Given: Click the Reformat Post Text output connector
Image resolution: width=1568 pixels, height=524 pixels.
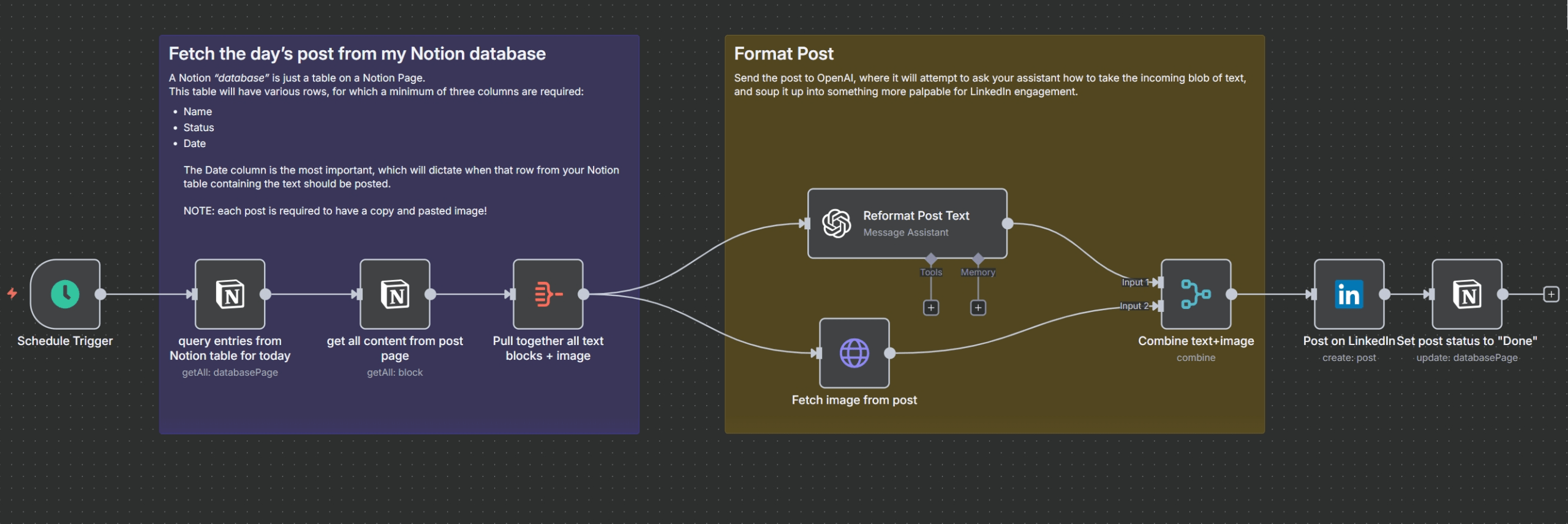Looking at the screenshot, I should click(x=1008, y=224).
